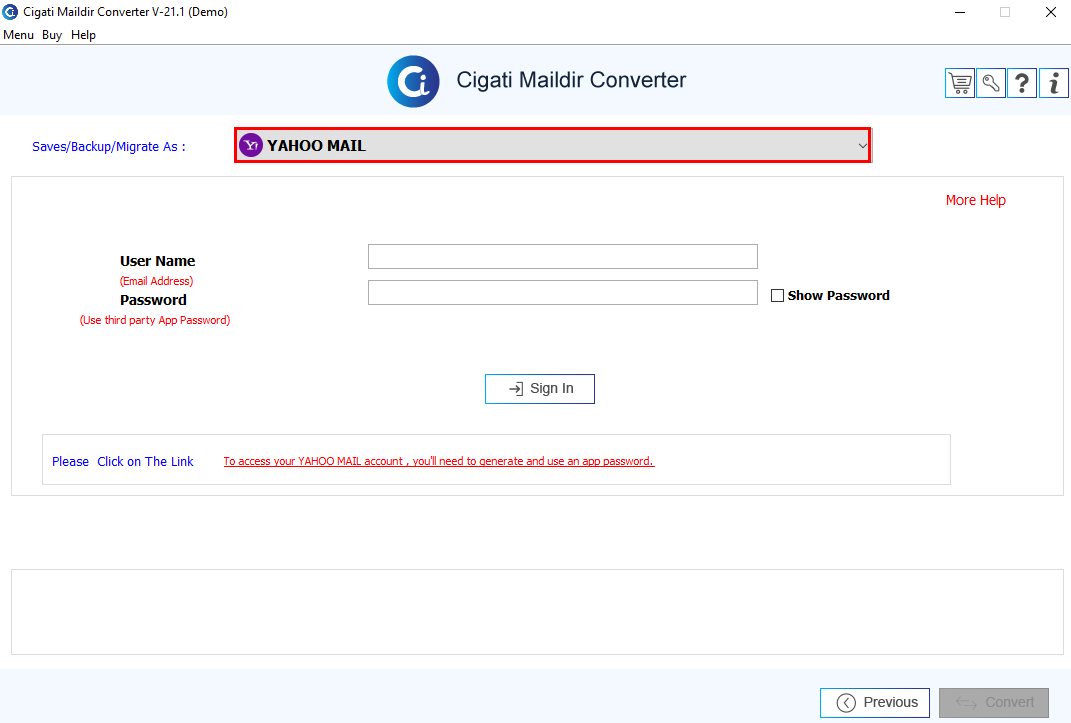Open the app password generation link
1071x723 pixels.
coord(439,462)
